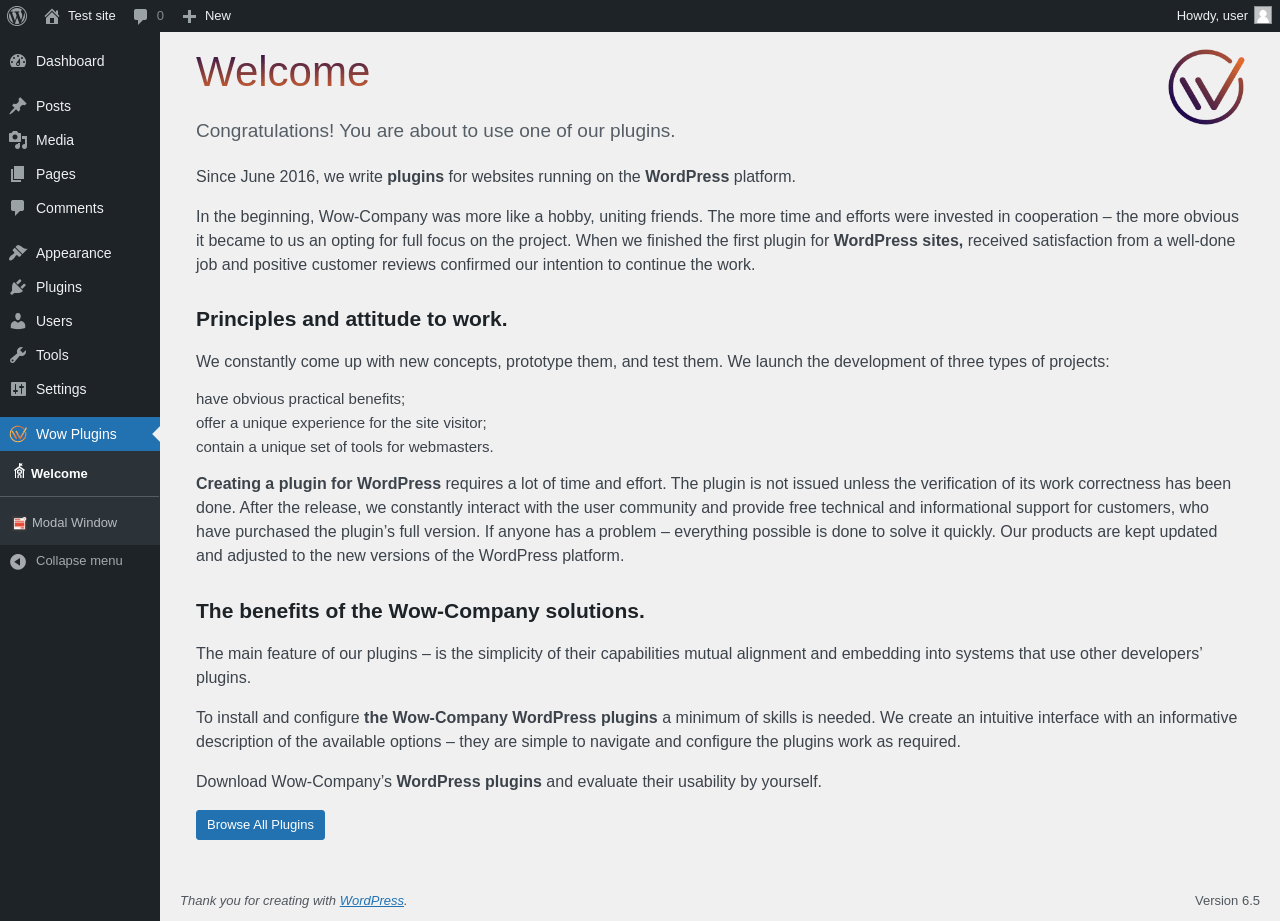Select the Modal Window submenu item
The height and width of the screenshot is (921, 1280).
click(74, 523)
